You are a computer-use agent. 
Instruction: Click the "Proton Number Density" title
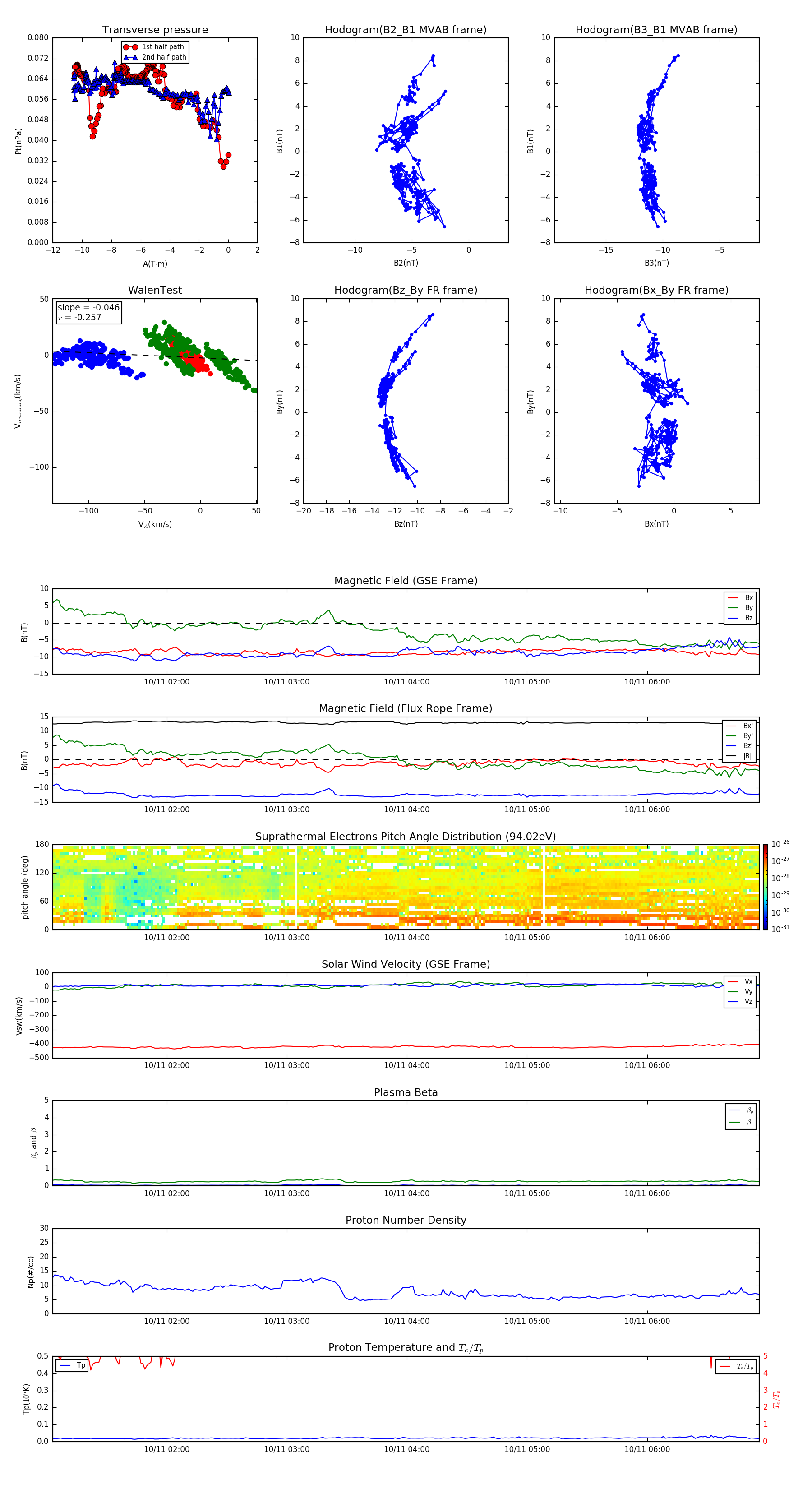coord(406,1220)
